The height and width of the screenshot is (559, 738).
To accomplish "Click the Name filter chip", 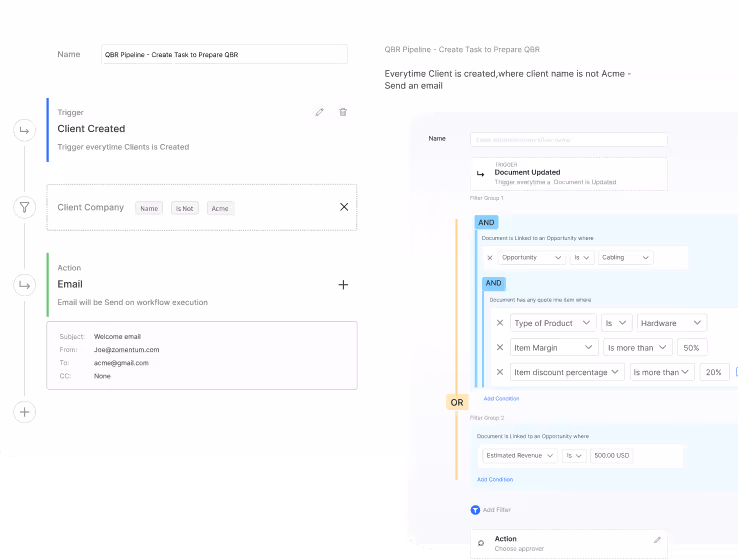I will pyautogui.click(x=149, y=208).
